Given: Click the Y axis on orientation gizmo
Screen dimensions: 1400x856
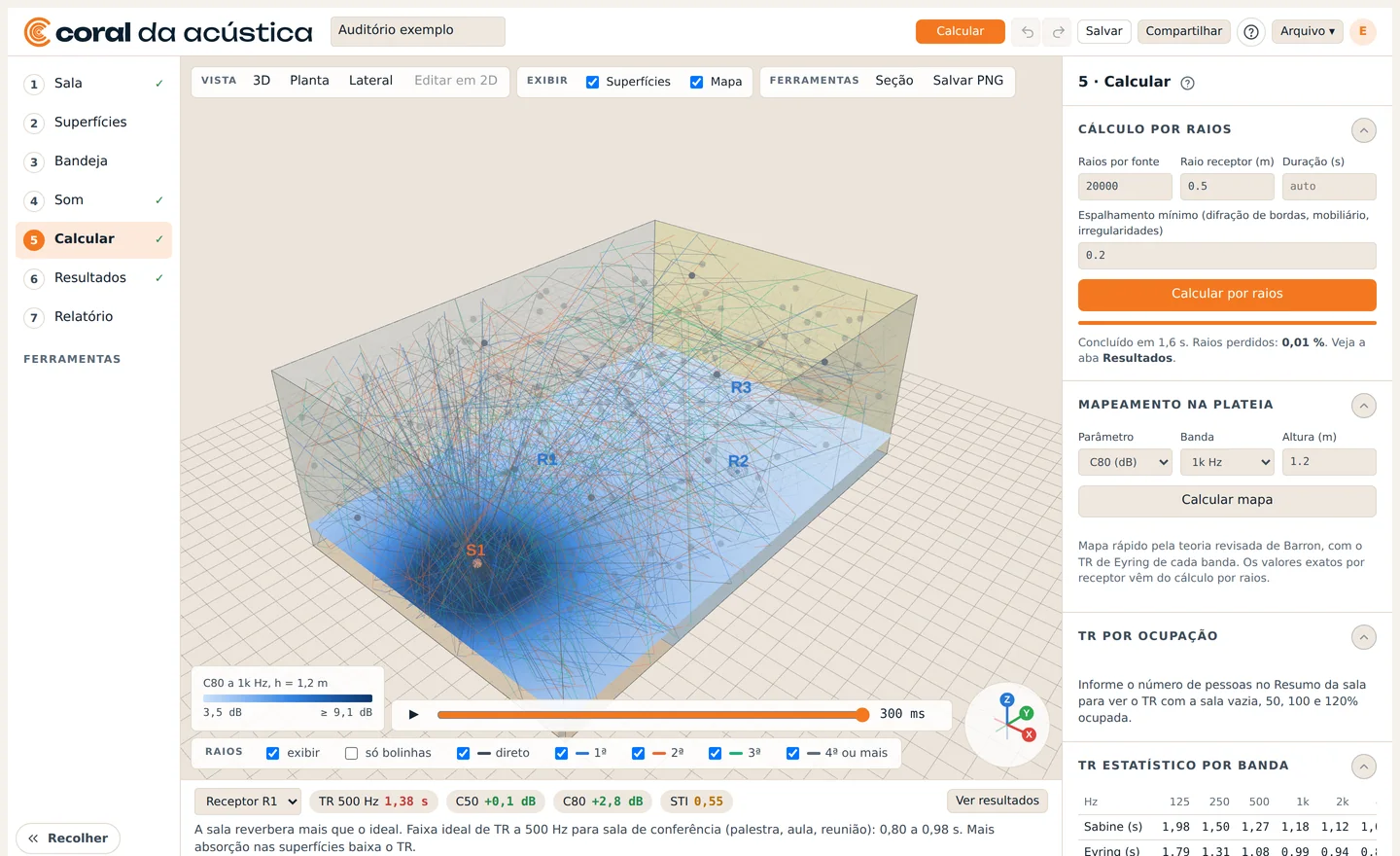Looking at the screenshot, I should click(x=1027, y=713).
